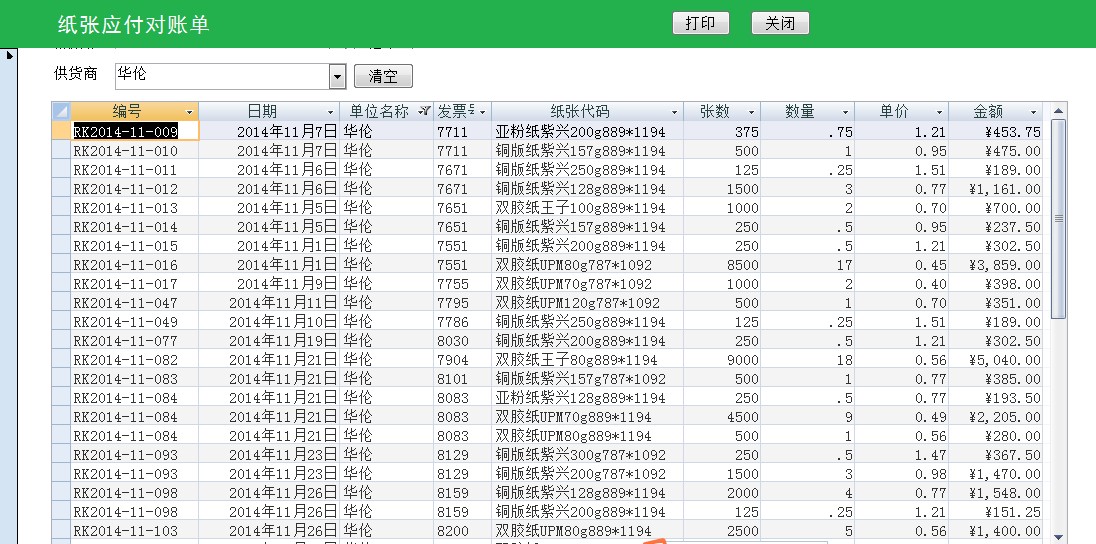
Task: Open the 数量 column filter dropdown
Action: pos(845,112)
